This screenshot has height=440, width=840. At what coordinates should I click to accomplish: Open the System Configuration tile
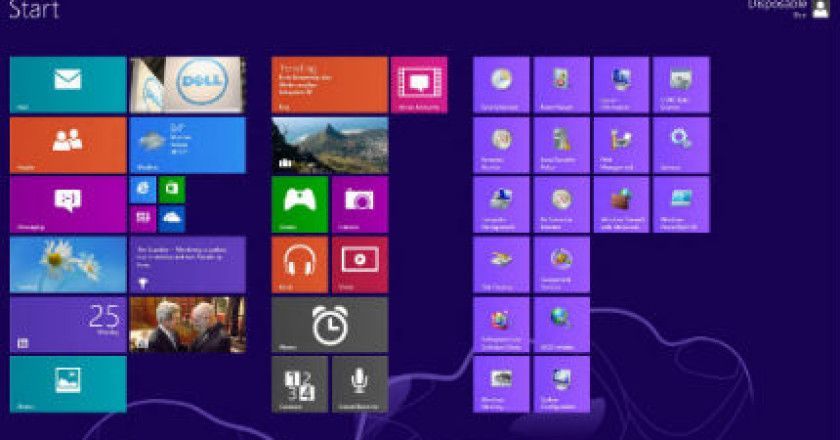561,384
